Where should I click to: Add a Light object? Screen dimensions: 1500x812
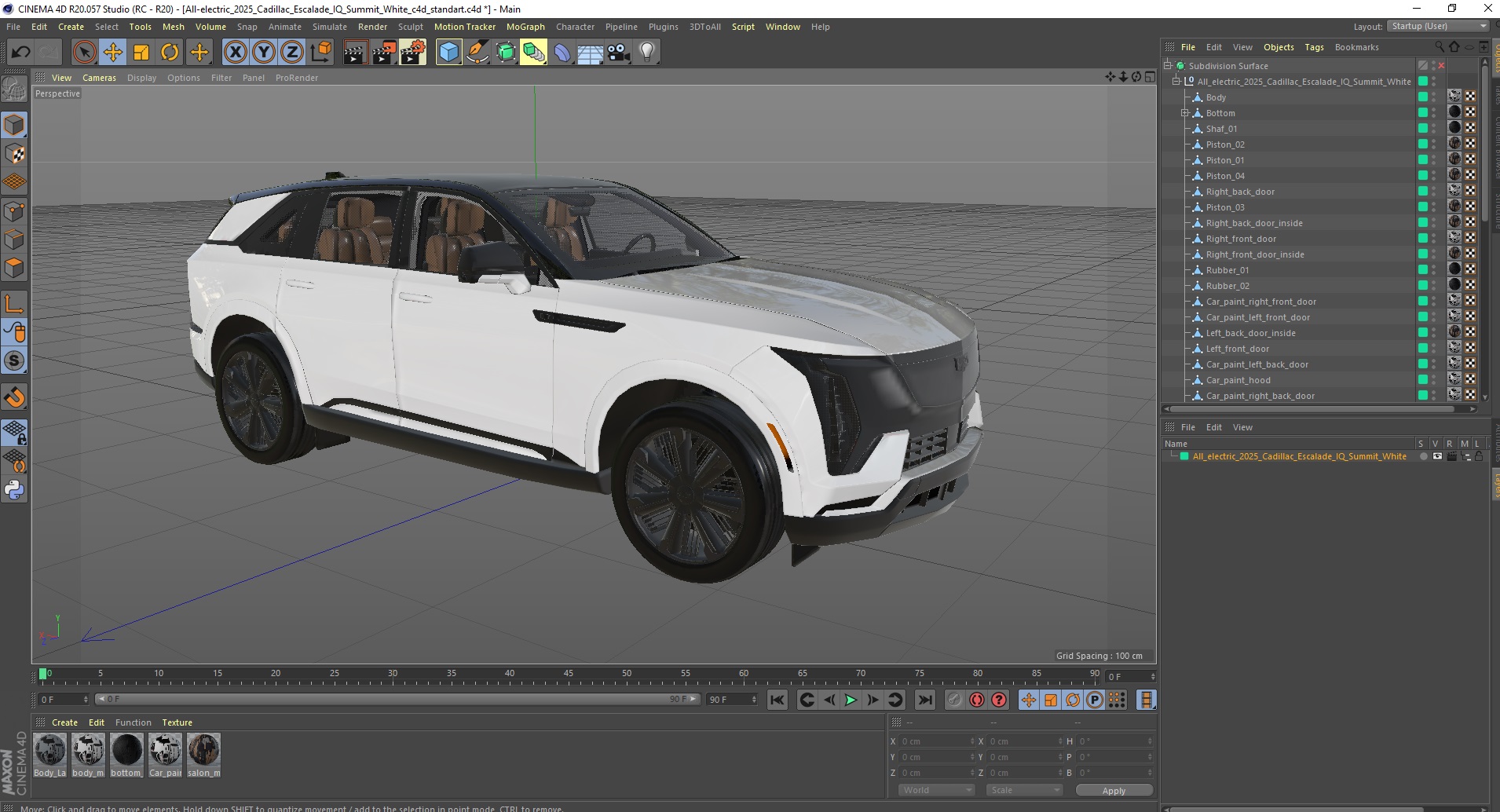[647, 53]
